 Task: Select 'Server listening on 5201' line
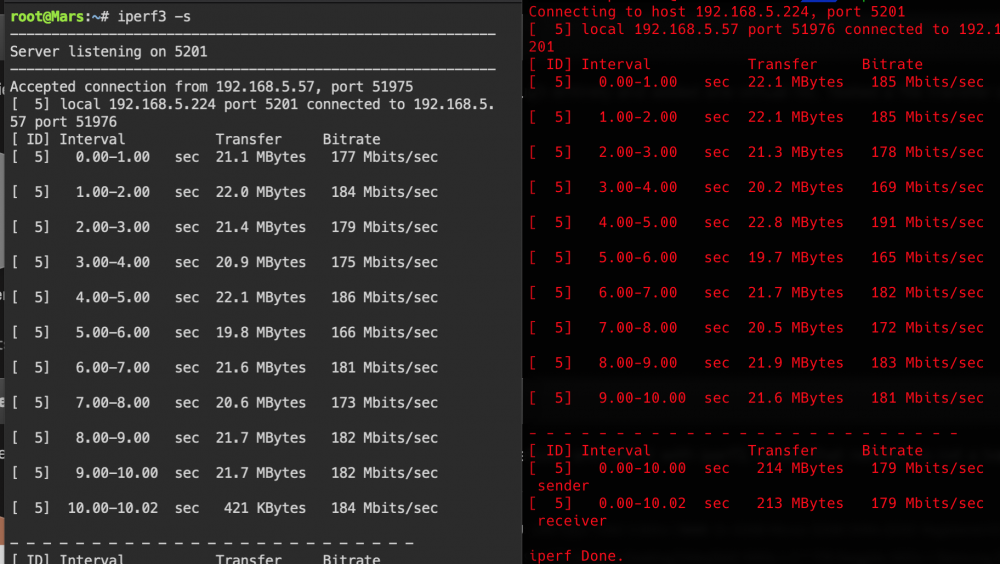108,52
